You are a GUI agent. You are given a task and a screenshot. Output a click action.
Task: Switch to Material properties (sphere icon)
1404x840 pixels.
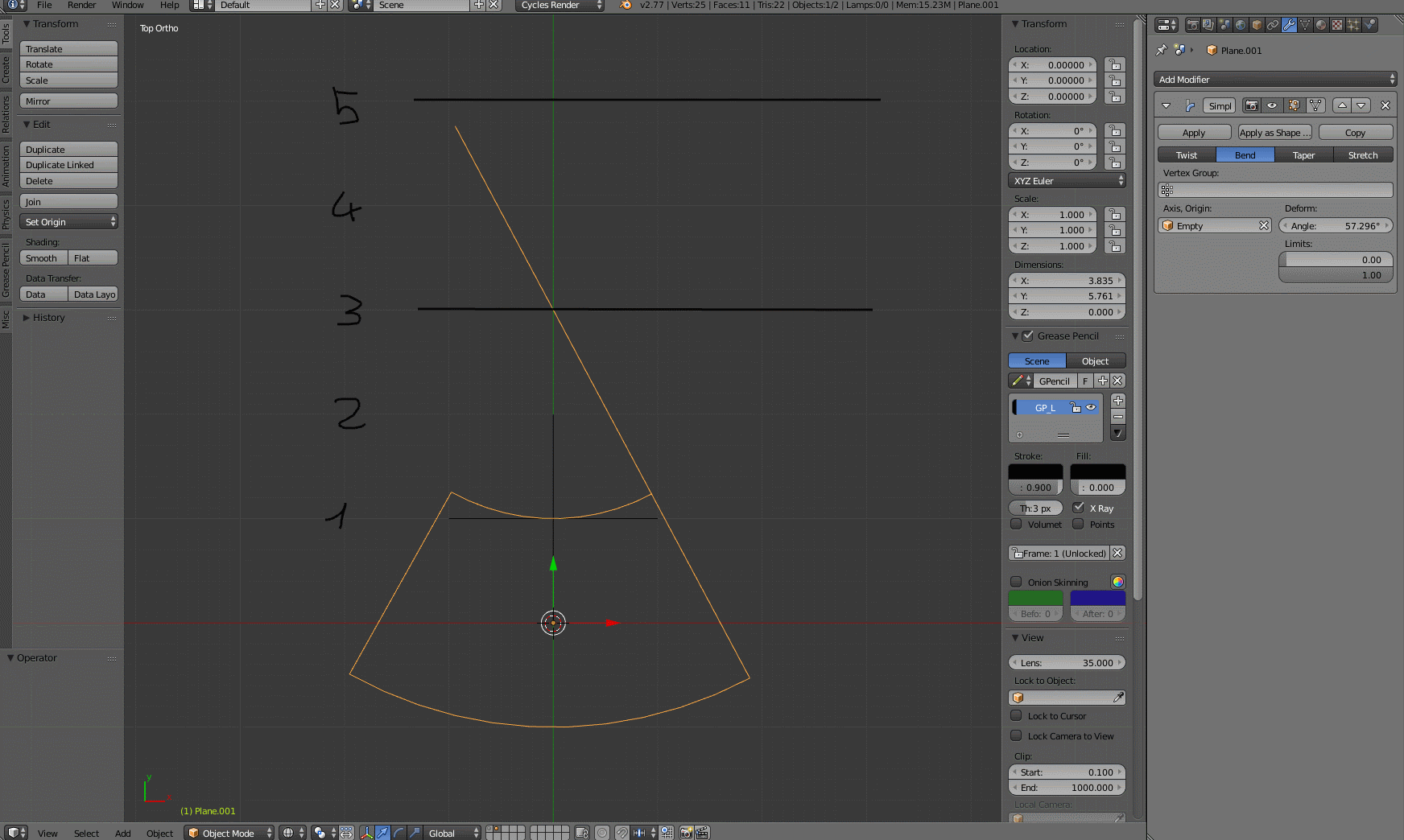(1319, 25)
